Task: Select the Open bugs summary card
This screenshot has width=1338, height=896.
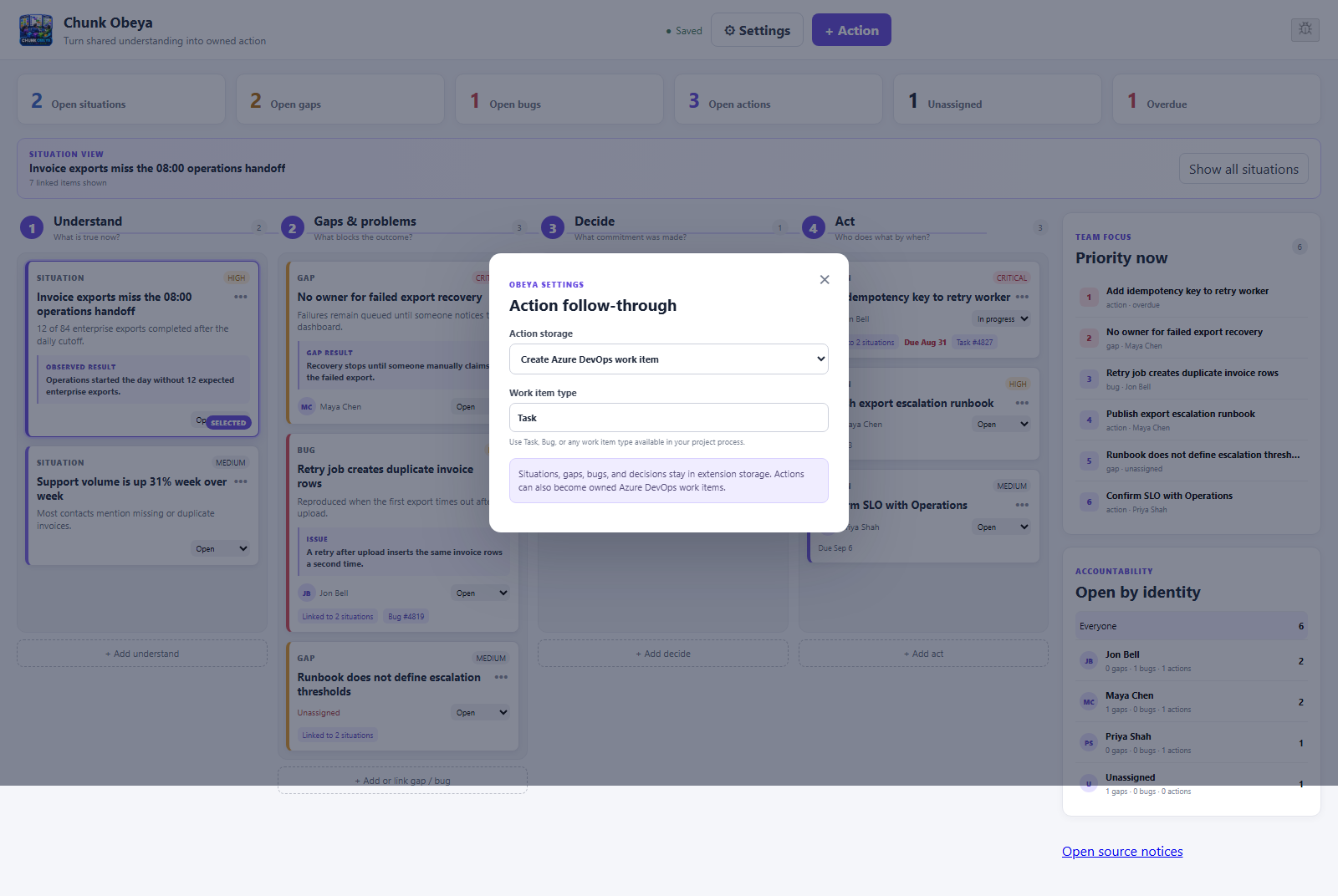Action: (x=559, y=99)
